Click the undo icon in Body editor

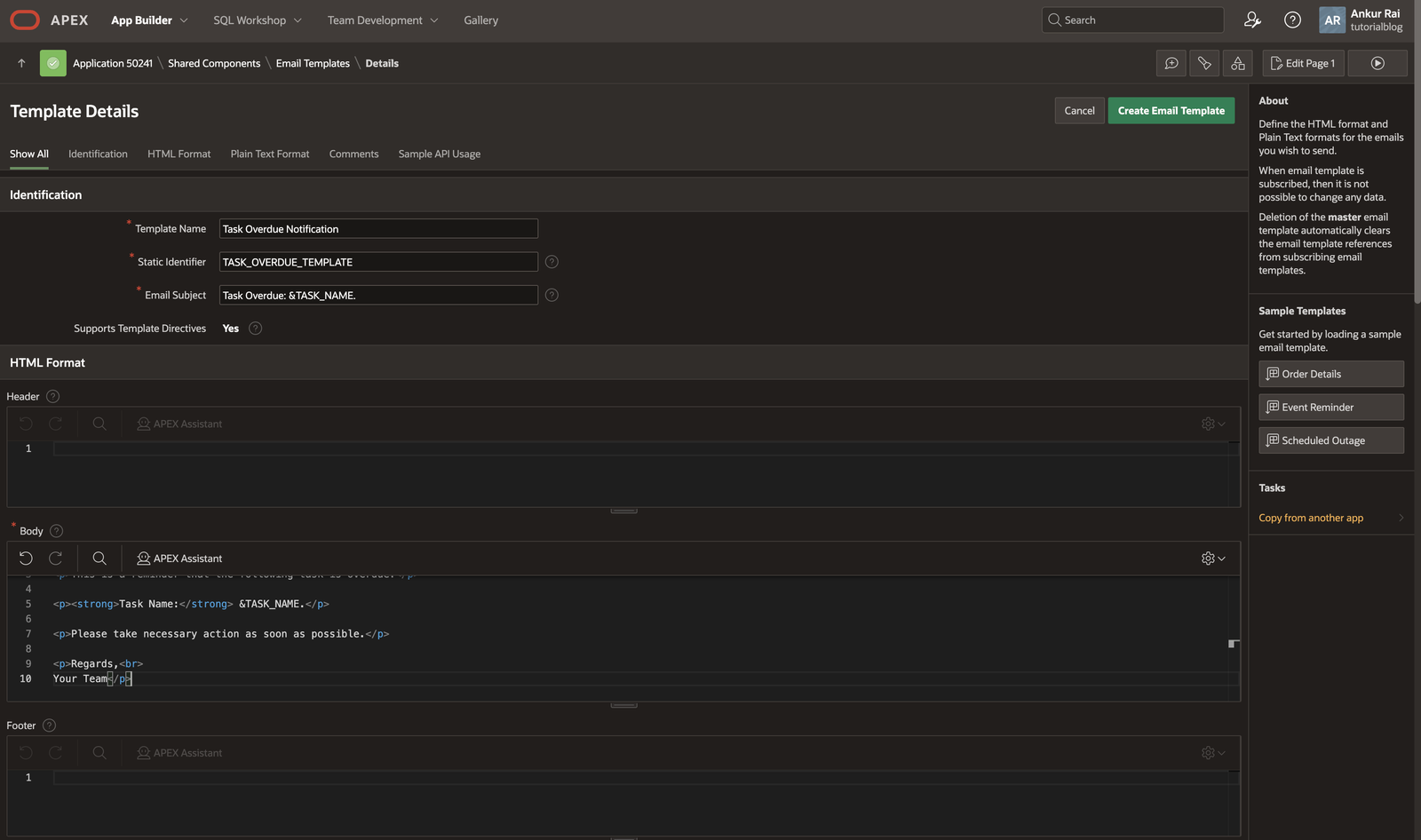coord(26,559)
